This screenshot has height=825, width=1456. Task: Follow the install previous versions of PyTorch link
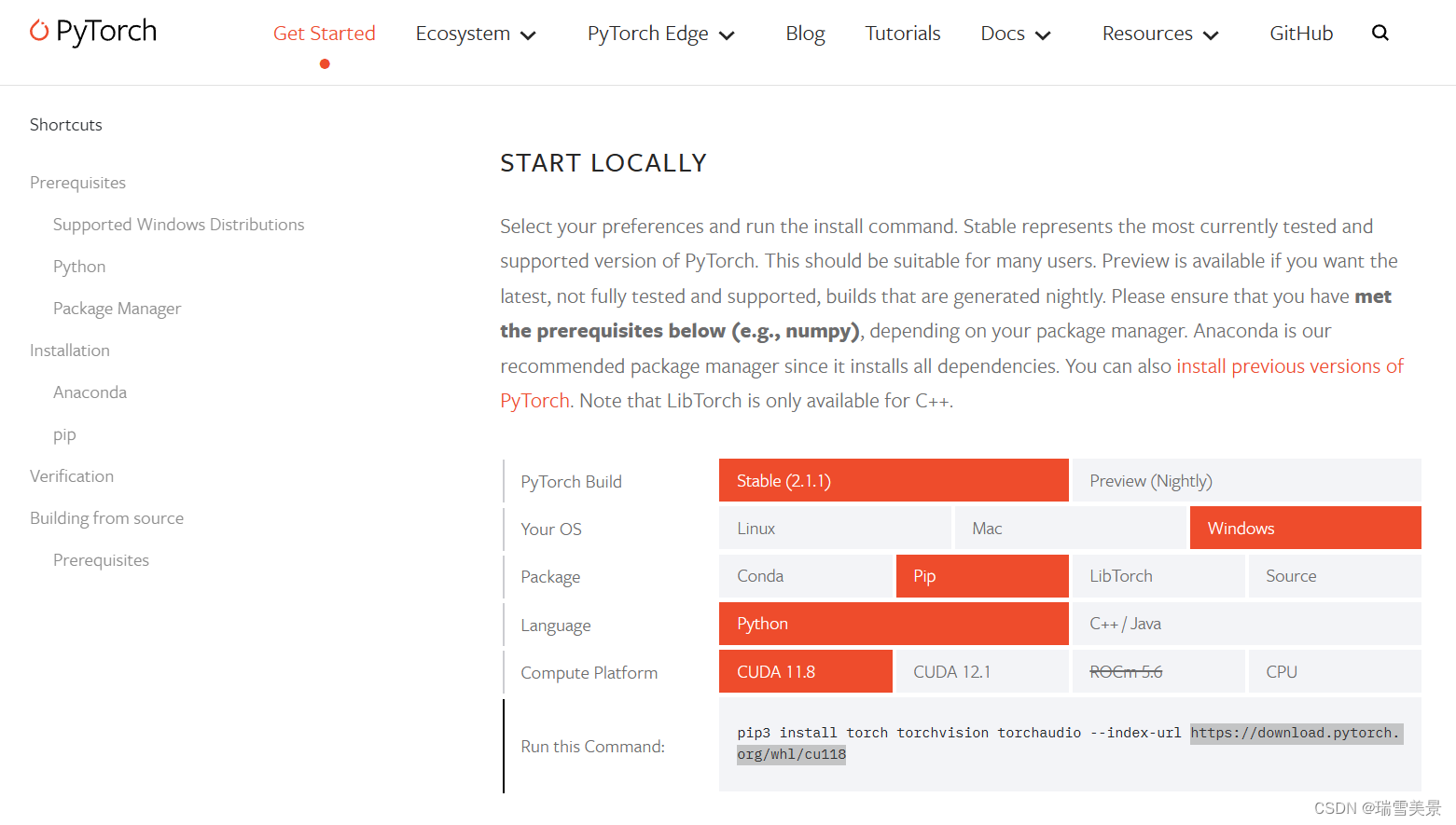[x=1290, y=366]
